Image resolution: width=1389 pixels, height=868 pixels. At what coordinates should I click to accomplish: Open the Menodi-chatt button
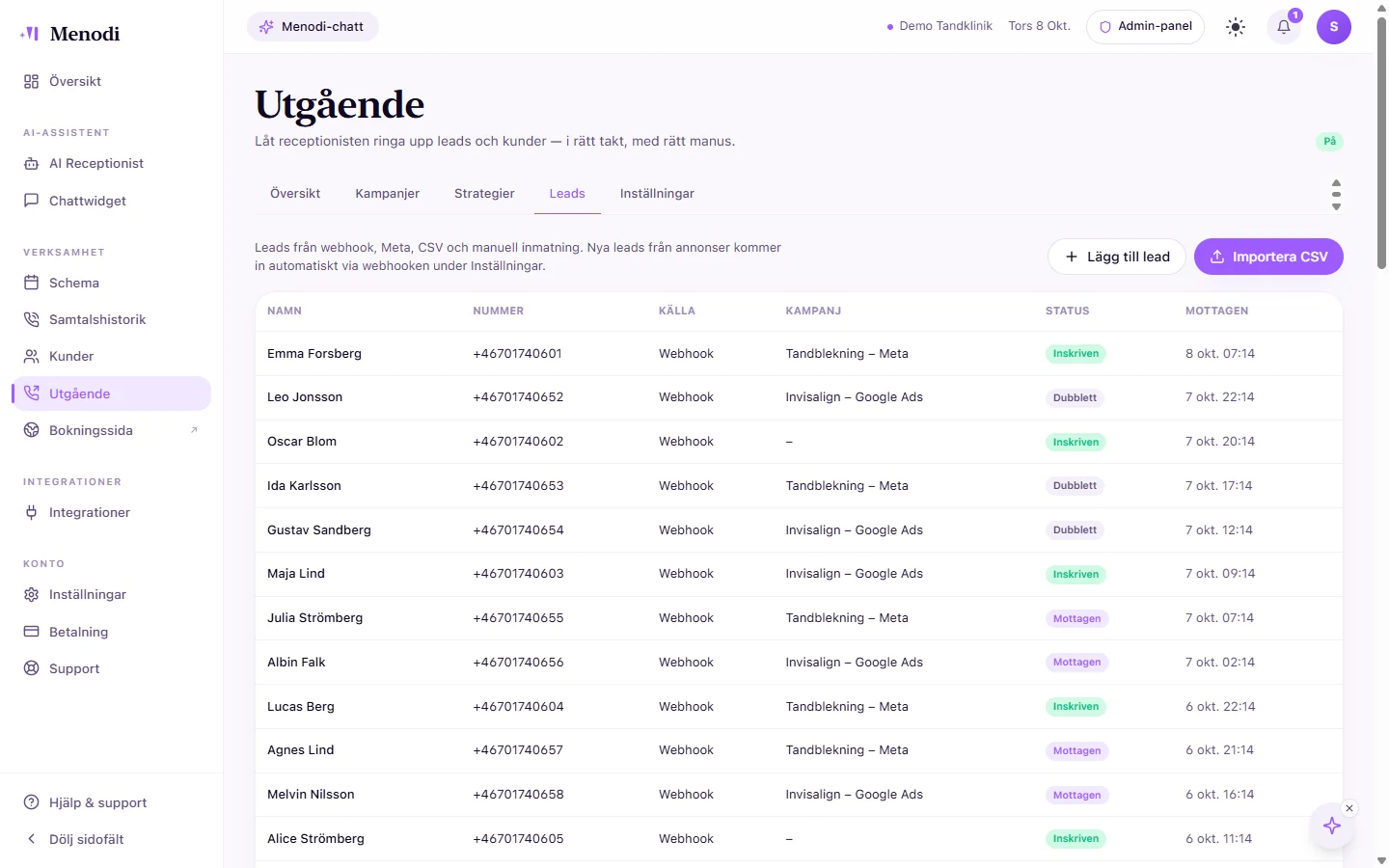[x=313, y=27]
